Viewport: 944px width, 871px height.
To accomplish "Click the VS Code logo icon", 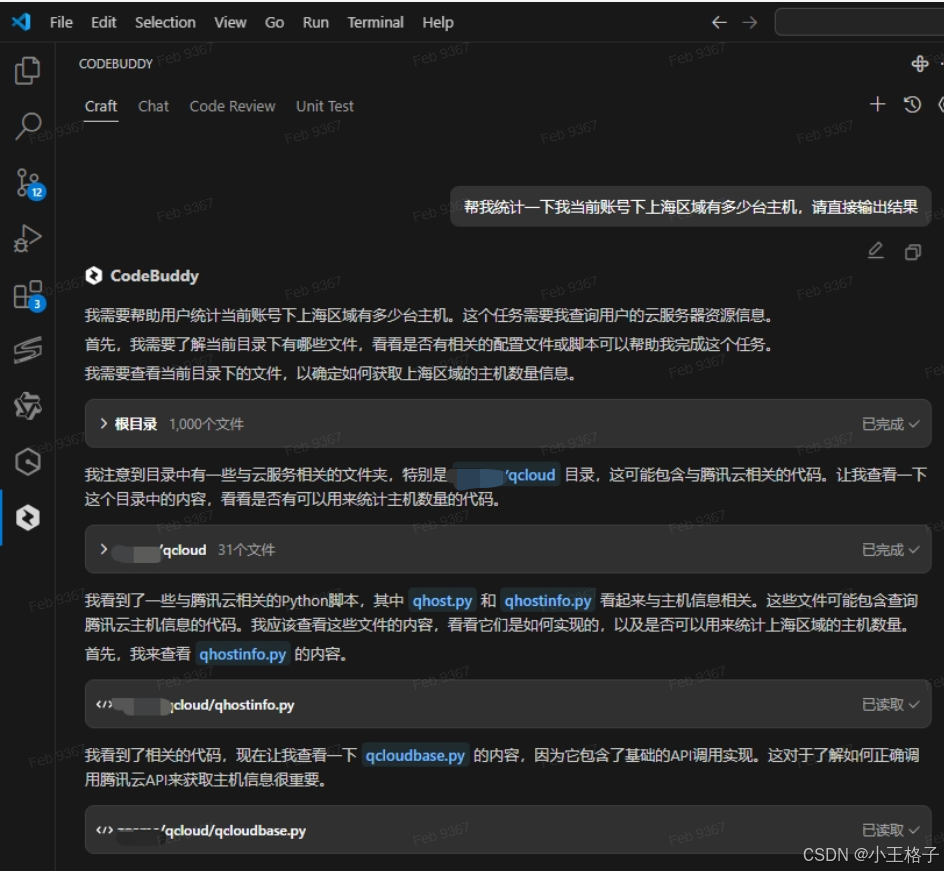I will click(x=21, y=22).
